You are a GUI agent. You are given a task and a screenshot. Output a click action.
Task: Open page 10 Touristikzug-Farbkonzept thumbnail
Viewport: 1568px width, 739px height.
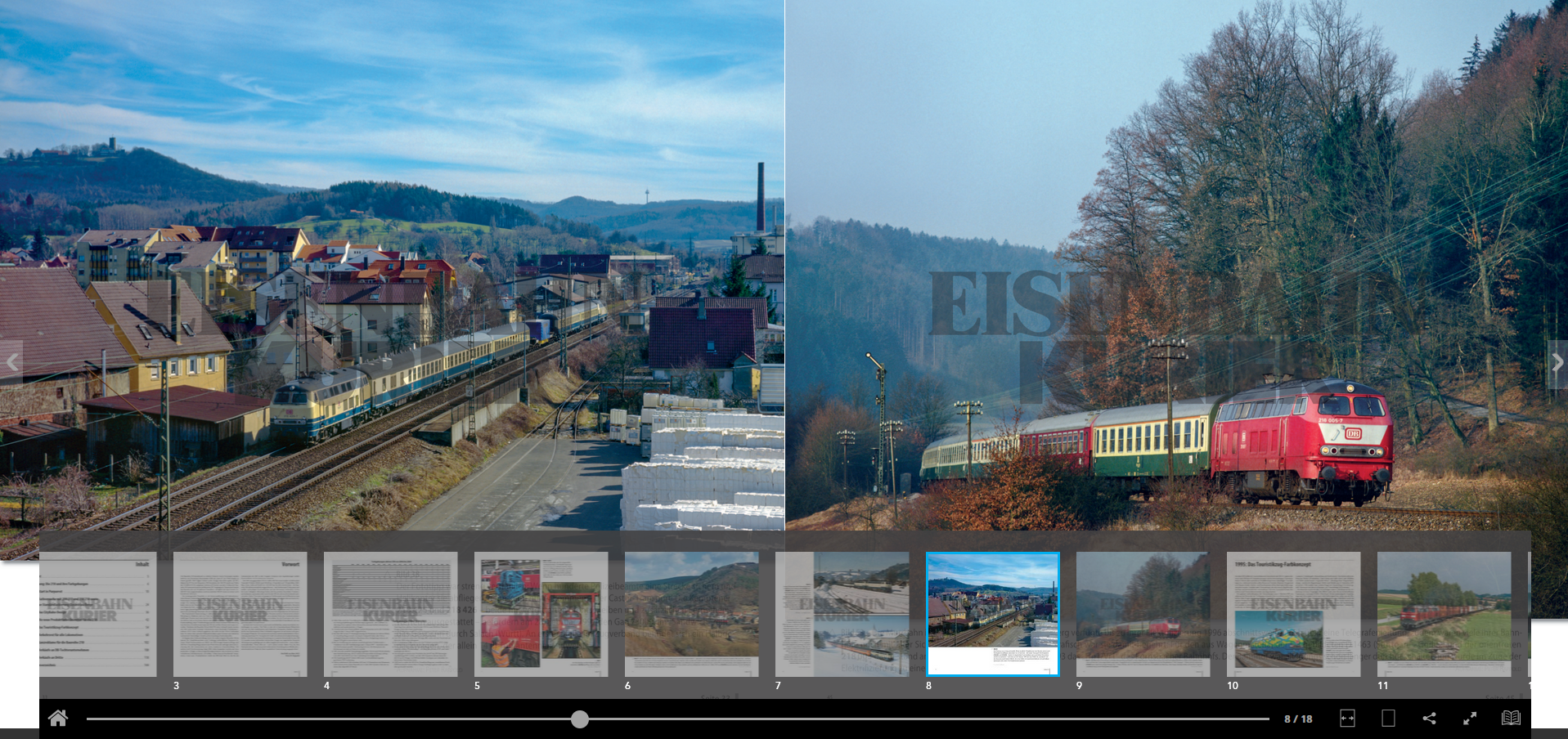tap(1293, 614)
